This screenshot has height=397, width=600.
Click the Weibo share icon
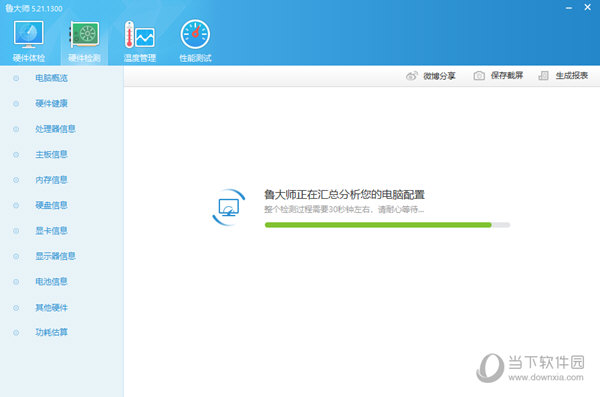[x=411, y=76]
